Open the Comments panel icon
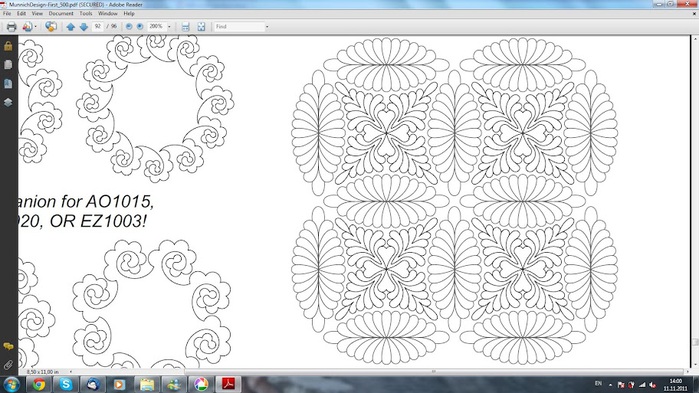This screenshot has width=699, height=393. point(8,346)
